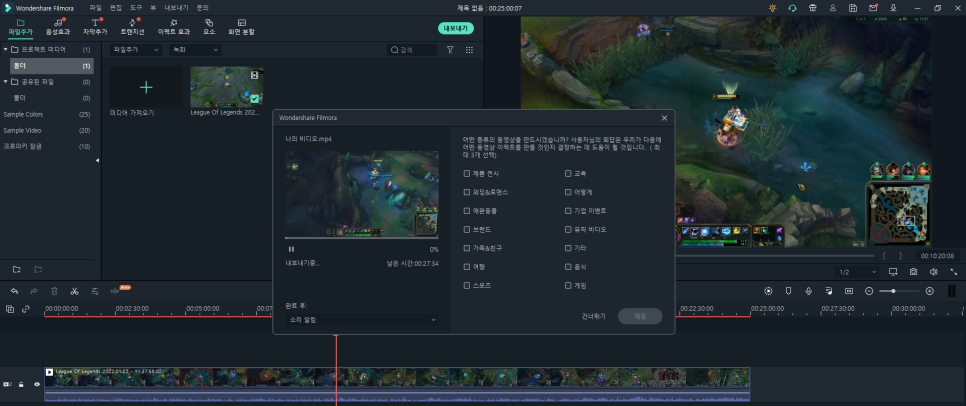Click the add new folder icon
966x406 pixels.
[17, 269]
